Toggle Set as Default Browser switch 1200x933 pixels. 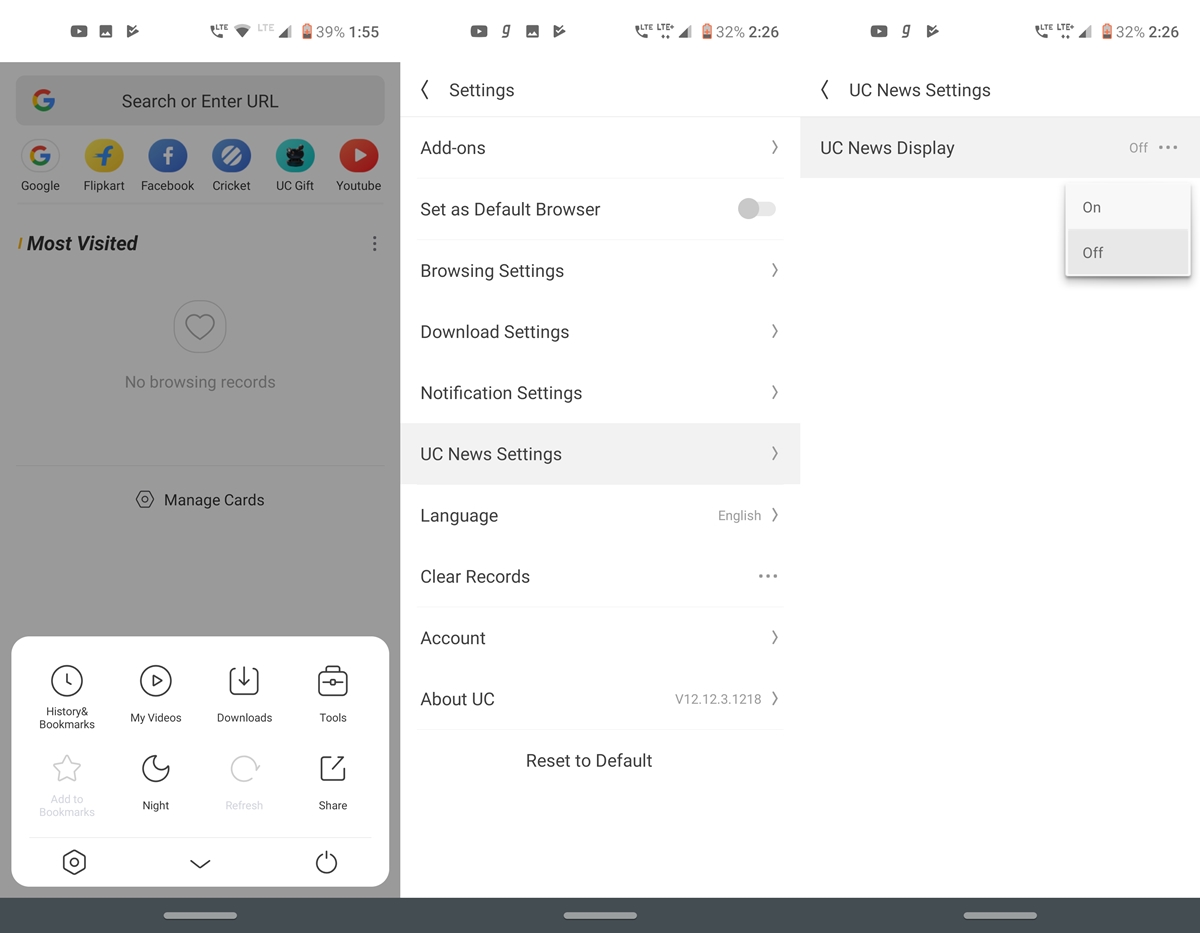click(757, 209)
